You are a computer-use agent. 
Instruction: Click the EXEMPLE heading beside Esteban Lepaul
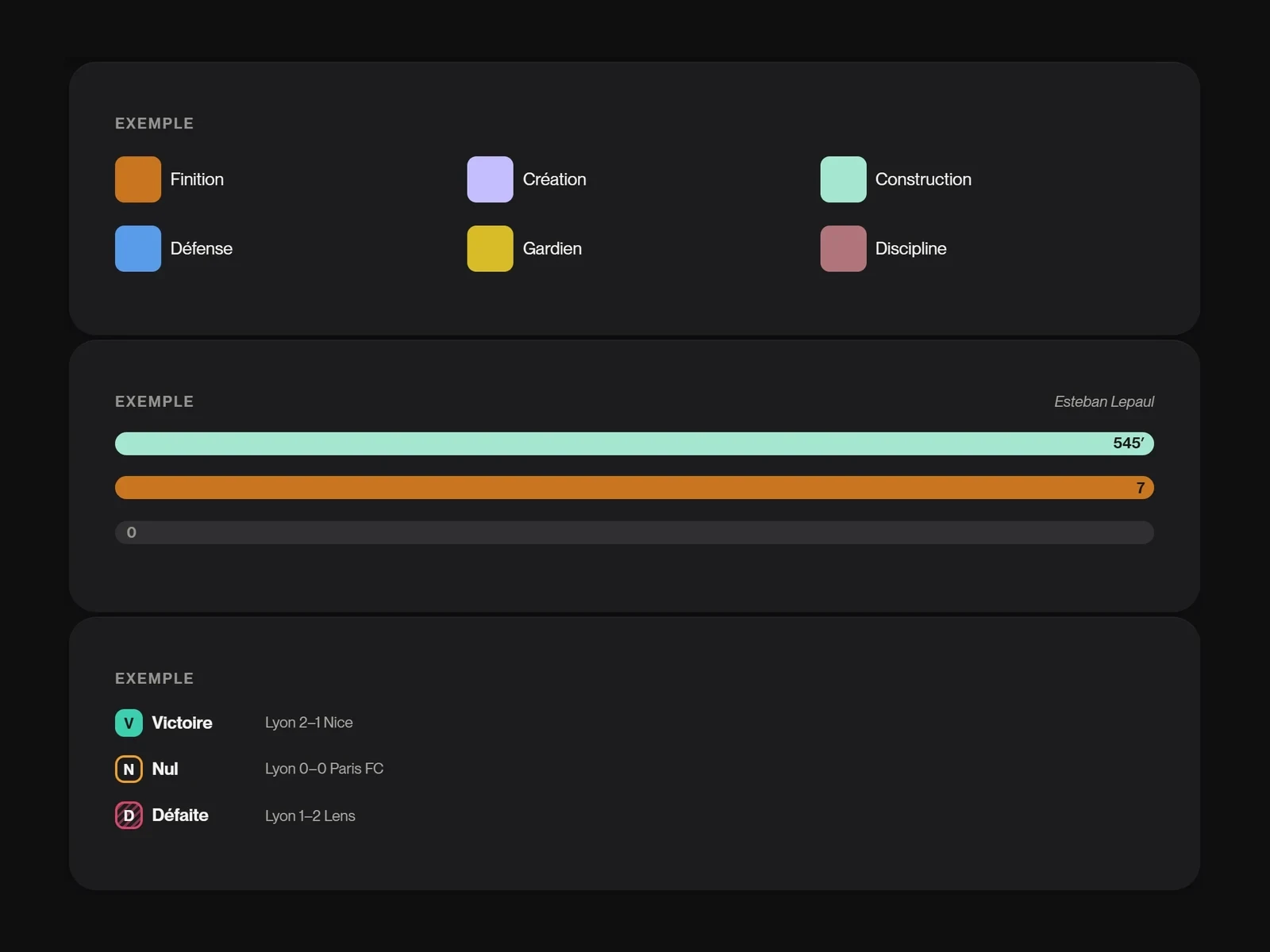(154, 401)
